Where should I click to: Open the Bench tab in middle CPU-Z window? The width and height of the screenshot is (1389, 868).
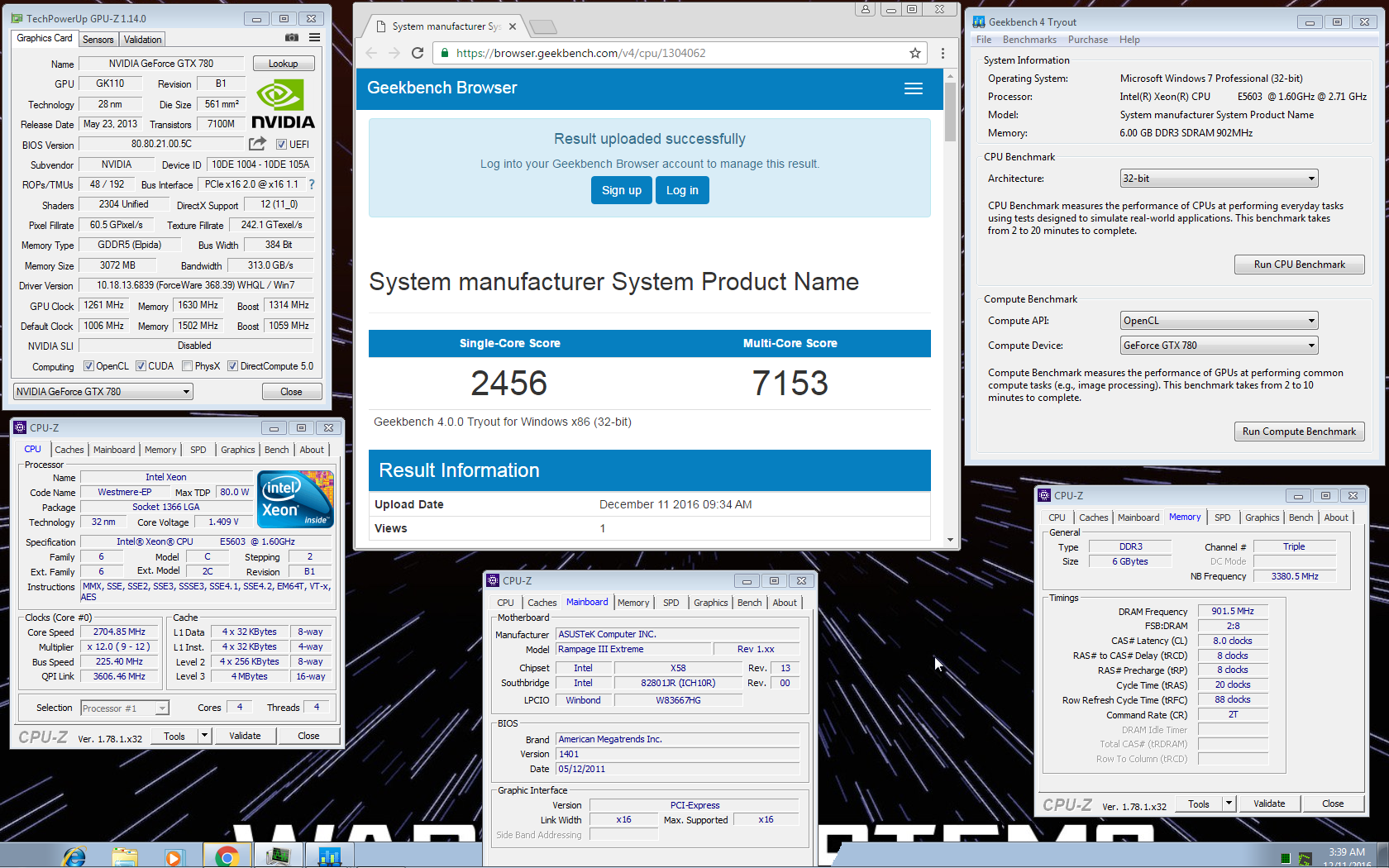[x=749, y=603]
